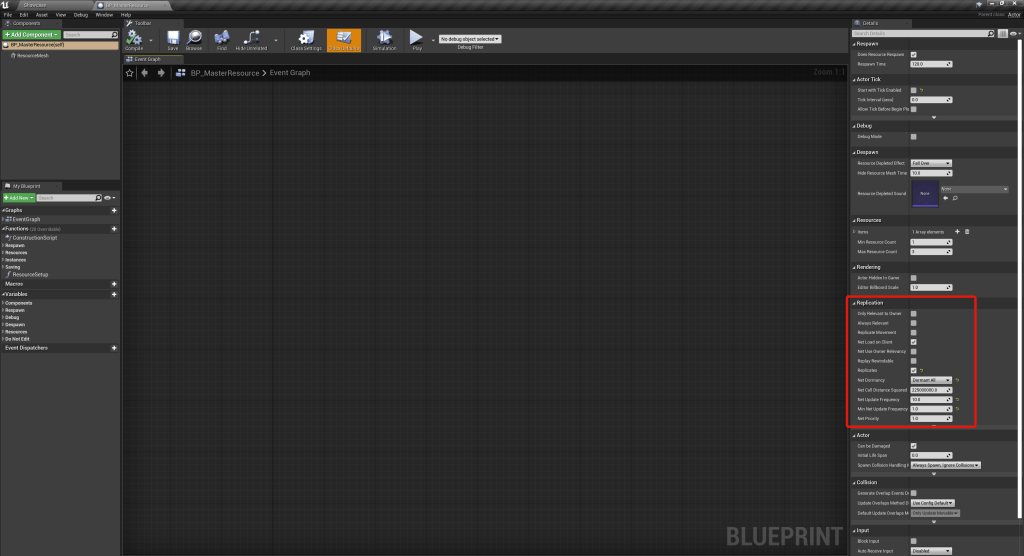The image size is (1024, 556).
Task: Use selected asset for Resource Depleted Sound
Action: (946, 198)
